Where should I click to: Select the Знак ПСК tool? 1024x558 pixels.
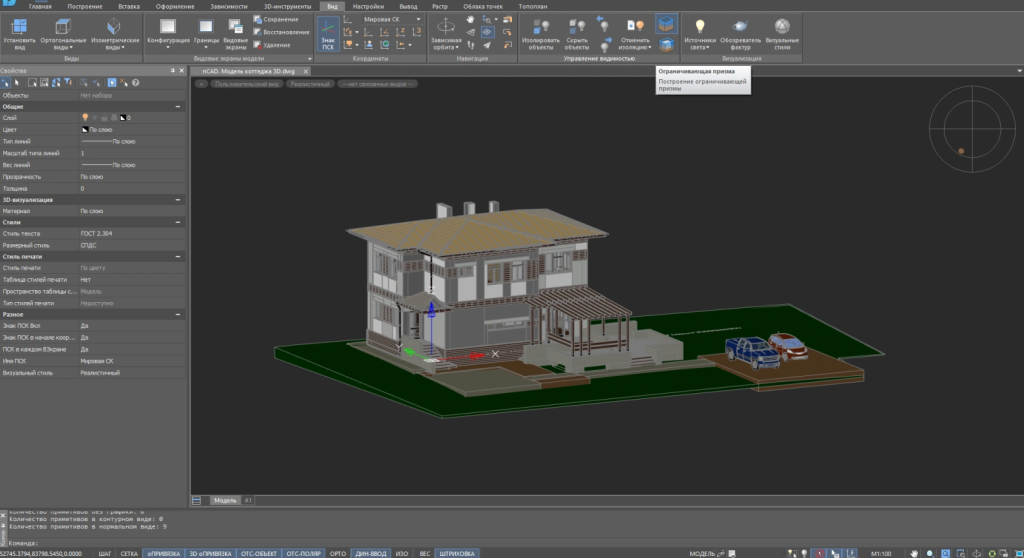tap(328, 33)
